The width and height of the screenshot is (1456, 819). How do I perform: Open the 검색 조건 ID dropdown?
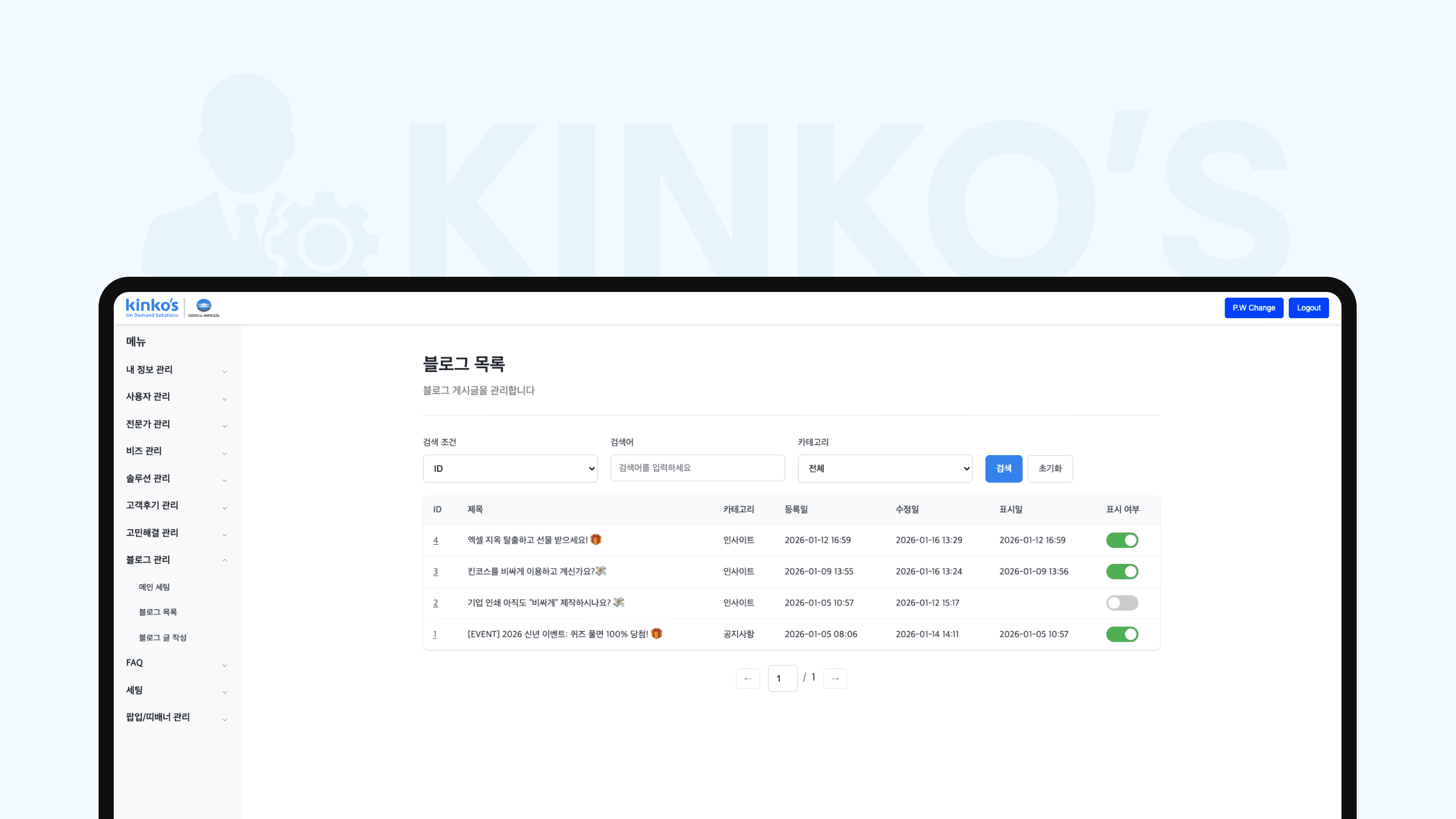point(510,469)
